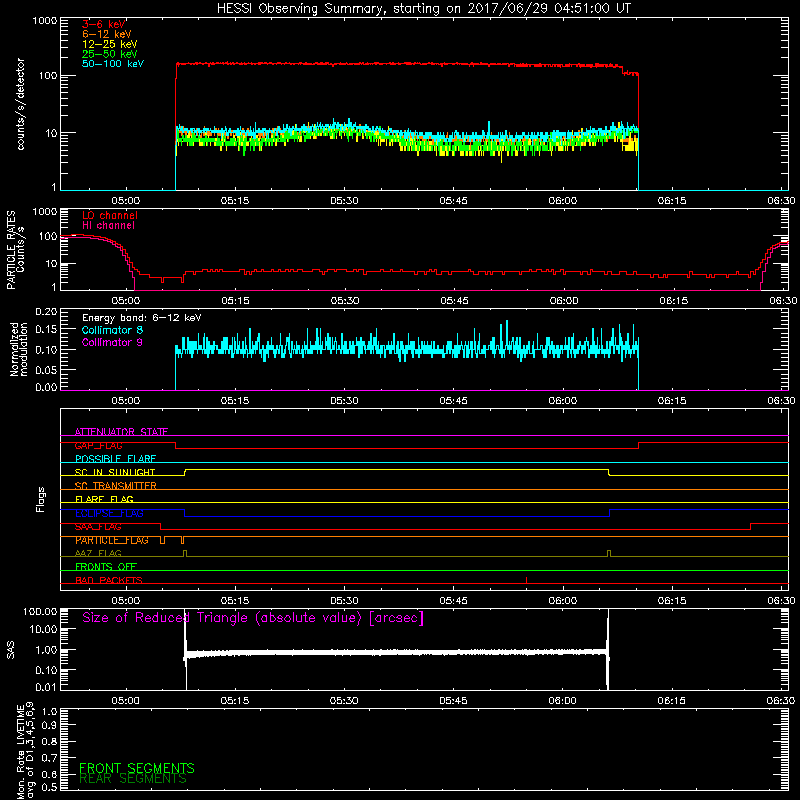The image size is (800, 800).
Task: Click the FLARE_FLAG label
Action: point(104,499)
